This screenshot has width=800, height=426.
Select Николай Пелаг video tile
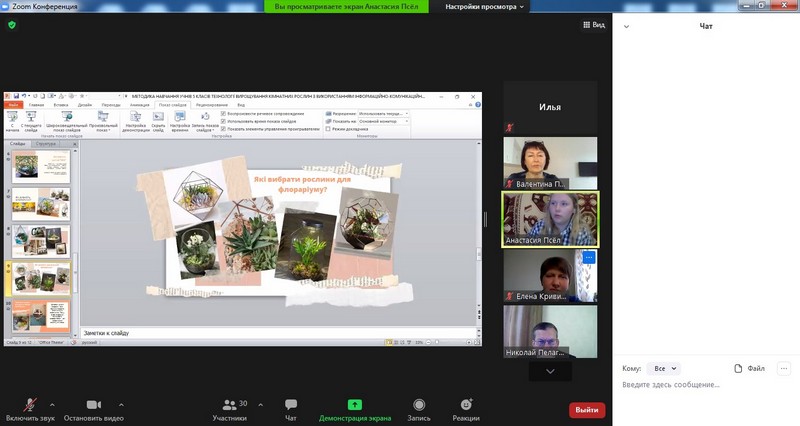coord(550,332)
